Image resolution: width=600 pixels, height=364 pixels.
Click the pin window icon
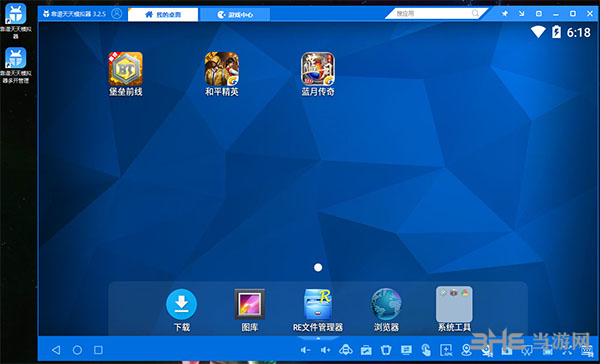[x=505, y=13]
